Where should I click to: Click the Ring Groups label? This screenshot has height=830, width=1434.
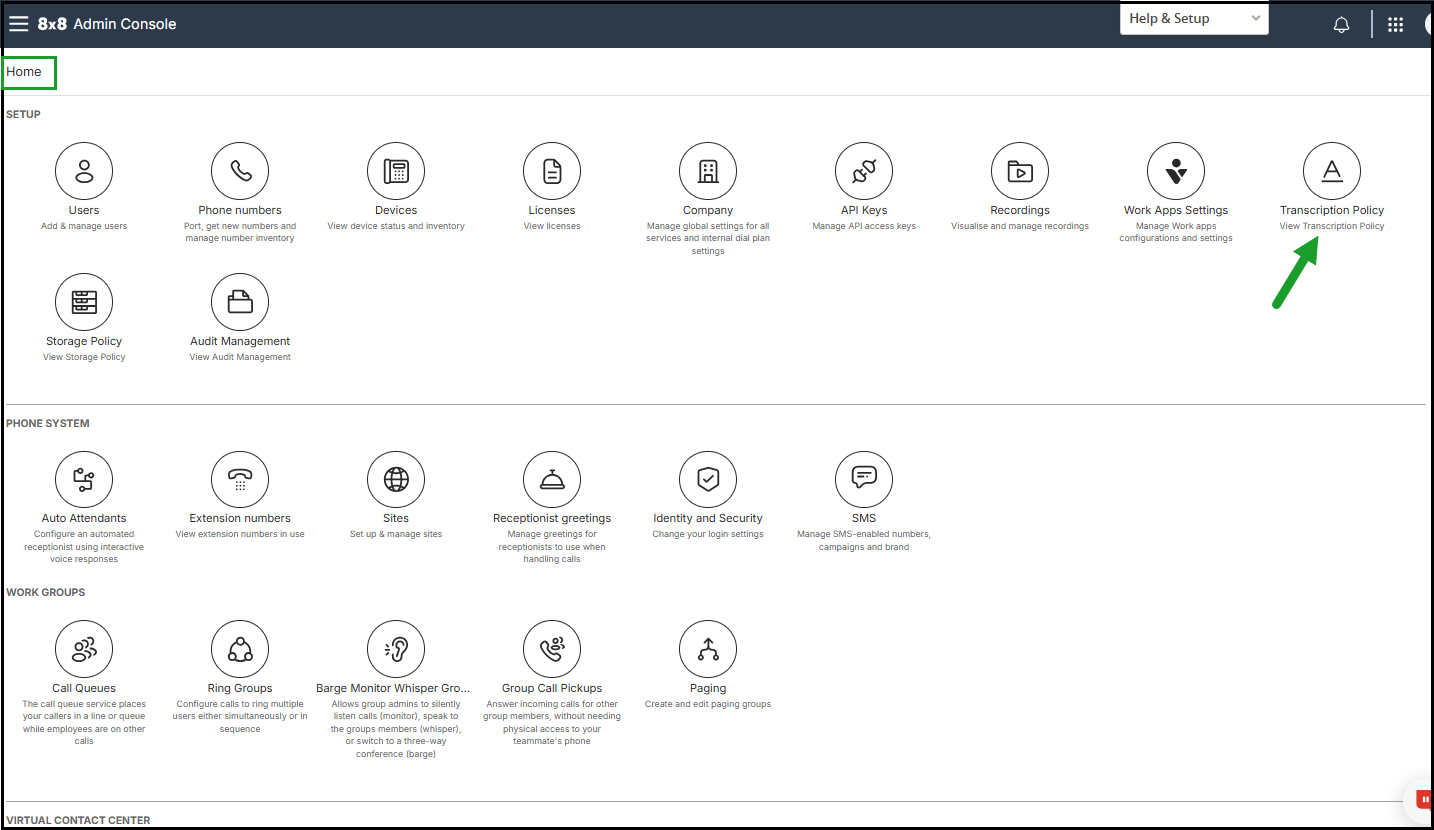coord(240,688)
